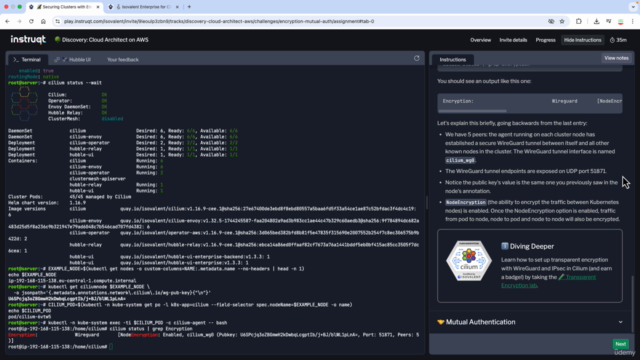Click the 'cilium_wg0' inline code label
The width and height of the screenshot is (640, 360).
pos(460,160)
